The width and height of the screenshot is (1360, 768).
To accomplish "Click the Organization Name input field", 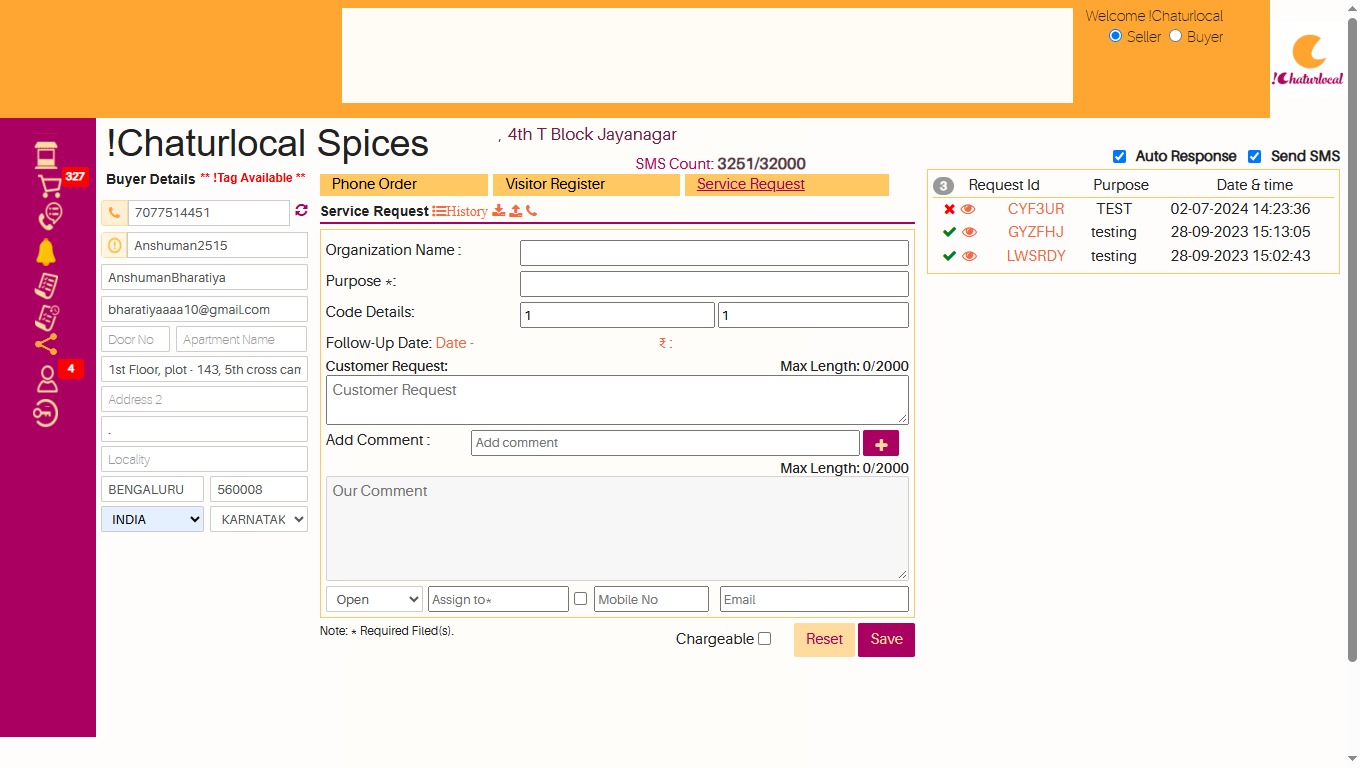I will tap(714, 253).
